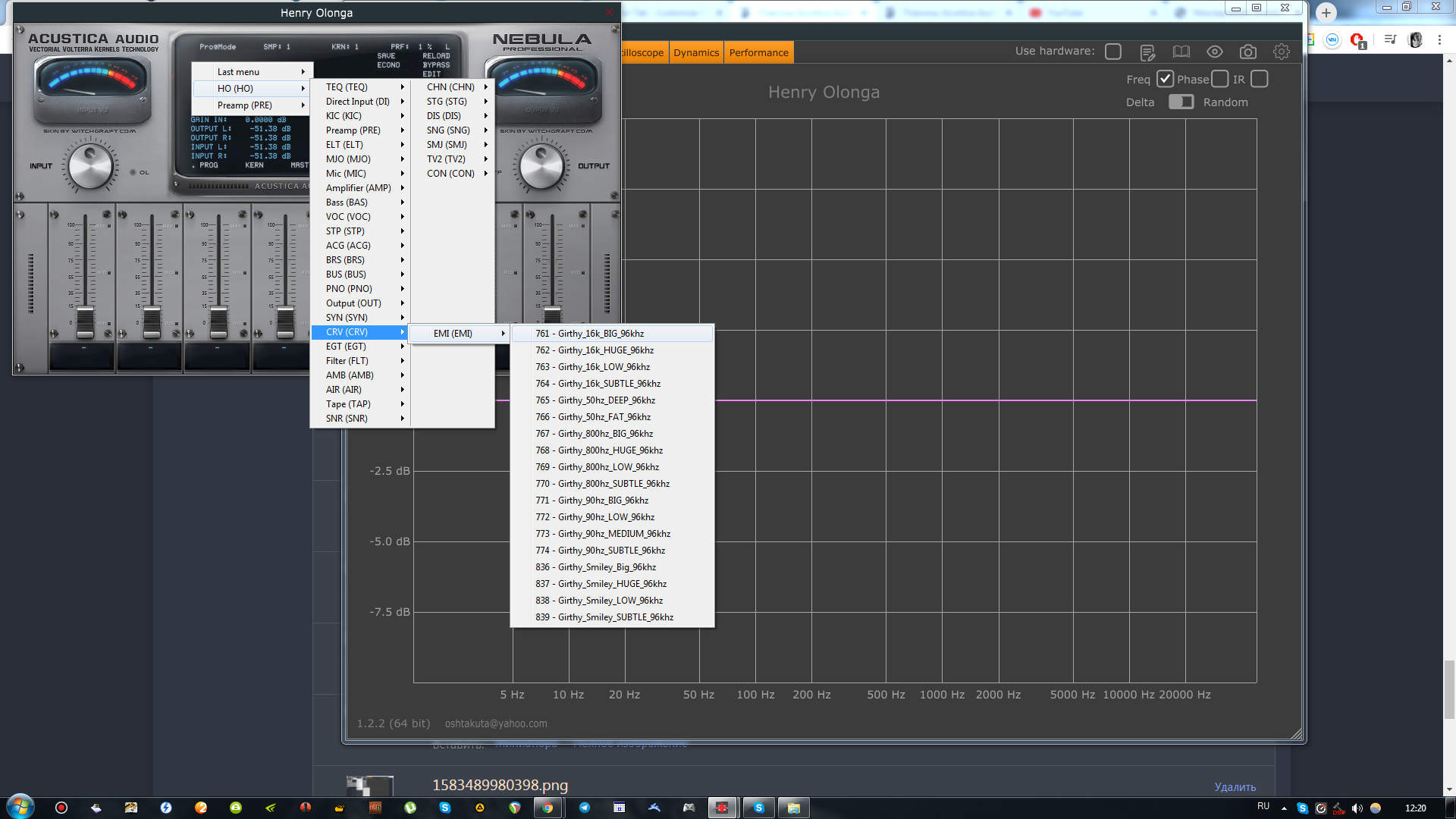Take a snapshot with the camera icon
This screenshot has height=819, width=1456.
[x=1247, y=52]
